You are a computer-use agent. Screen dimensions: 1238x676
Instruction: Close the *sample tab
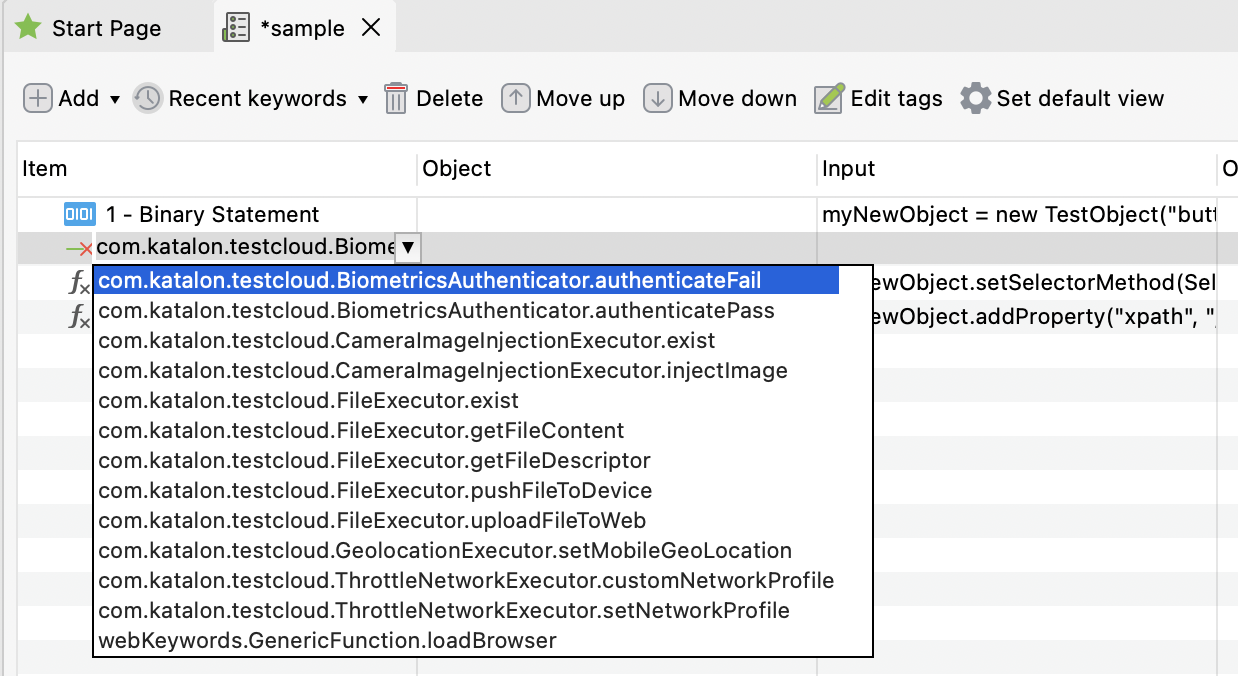371,28
